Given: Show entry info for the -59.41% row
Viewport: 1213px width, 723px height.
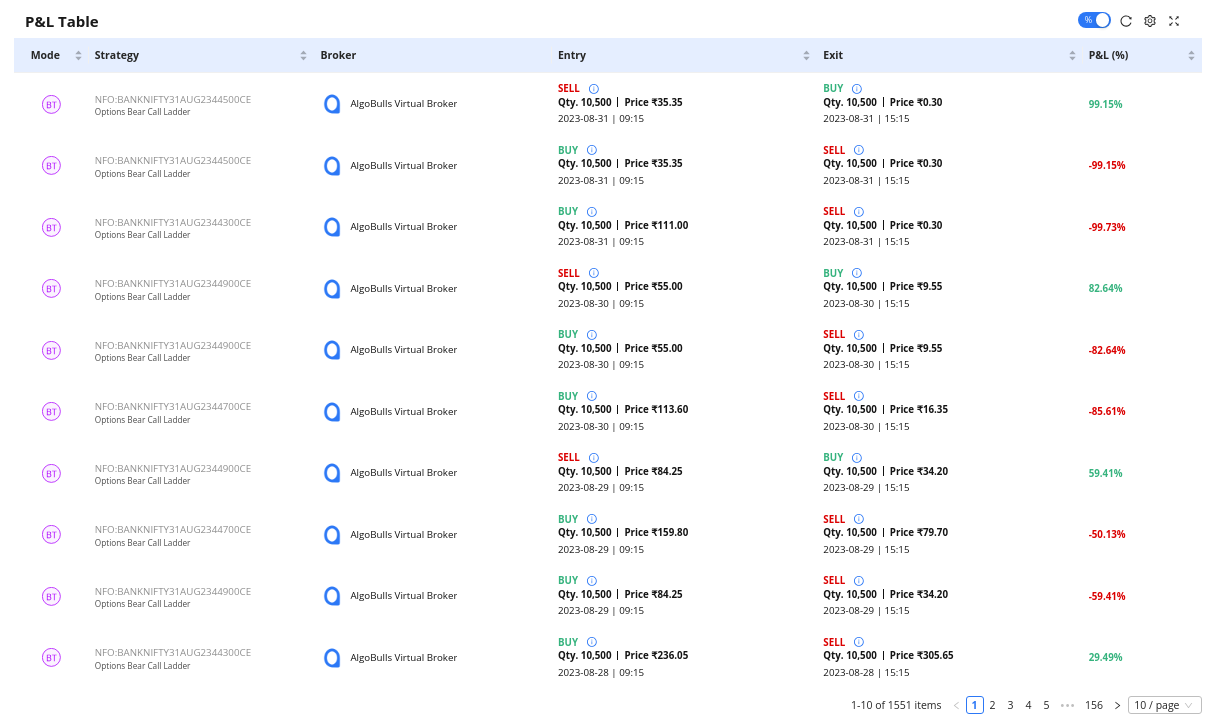Looking at the screenshot, I should coord(592,581).
